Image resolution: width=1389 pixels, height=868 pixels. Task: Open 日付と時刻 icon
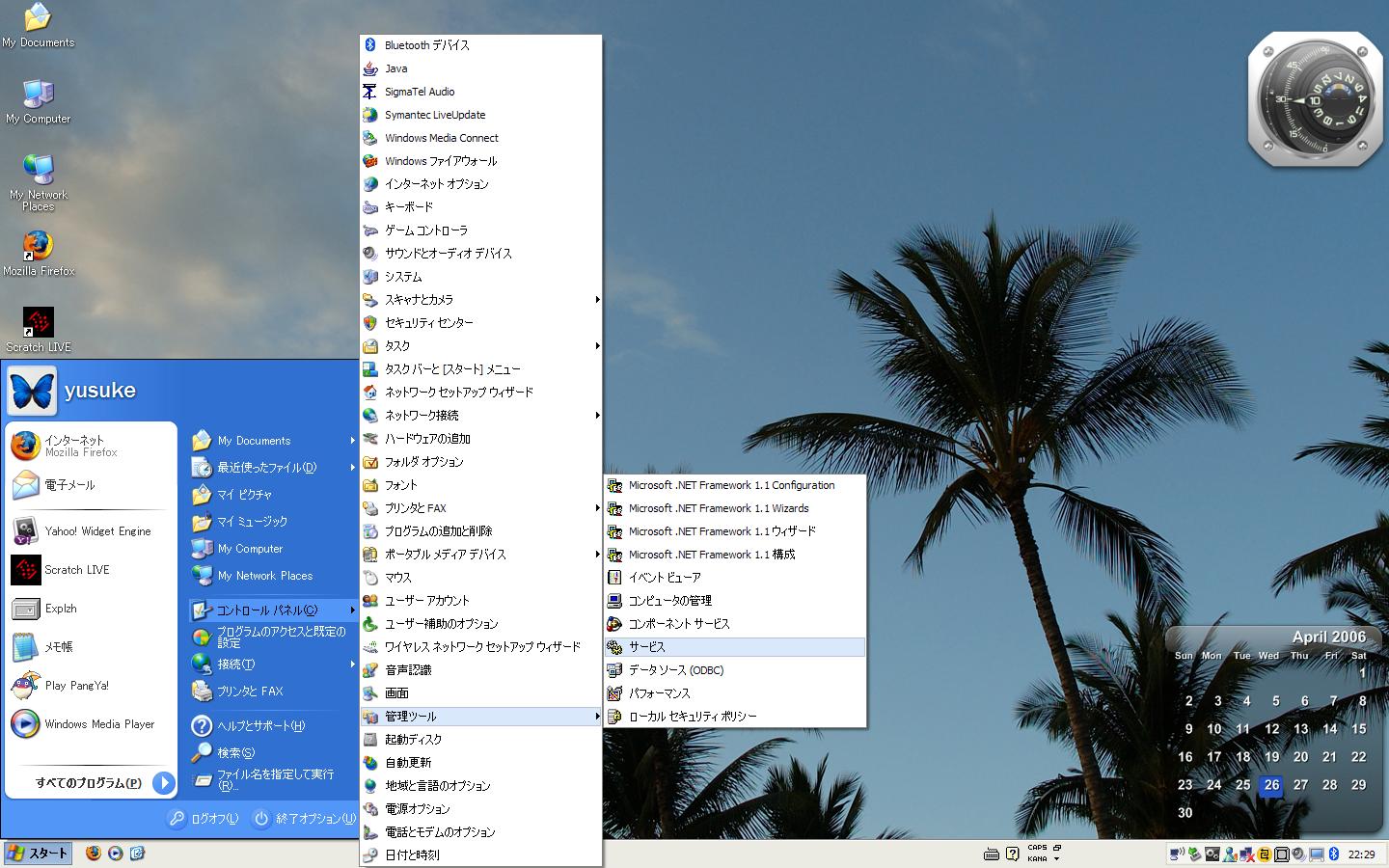[x=369, y=855]
